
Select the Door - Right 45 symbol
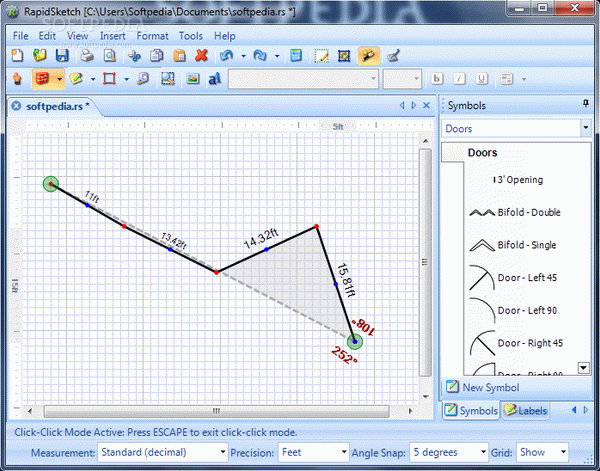point(516,343)
